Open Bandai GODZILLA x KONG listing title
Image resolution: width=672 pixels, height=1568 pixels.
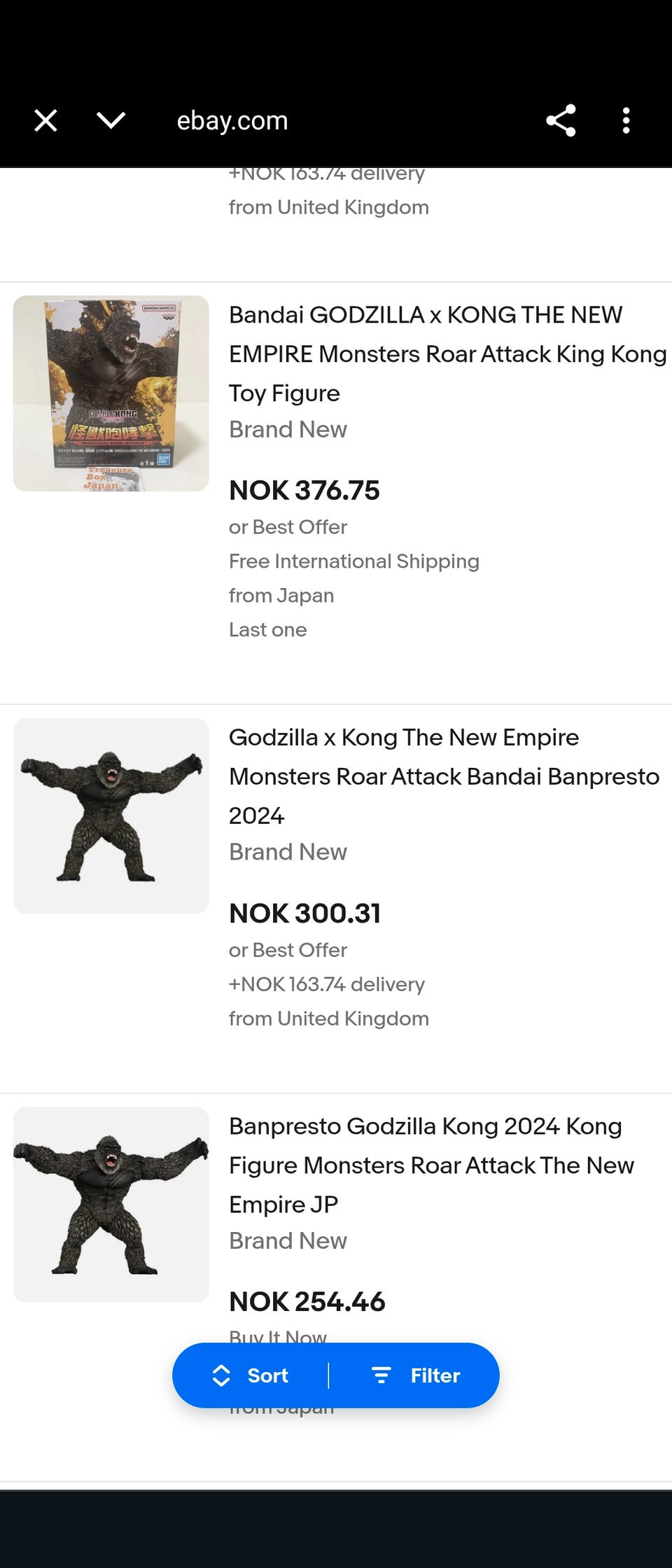[x=447, y=353]
